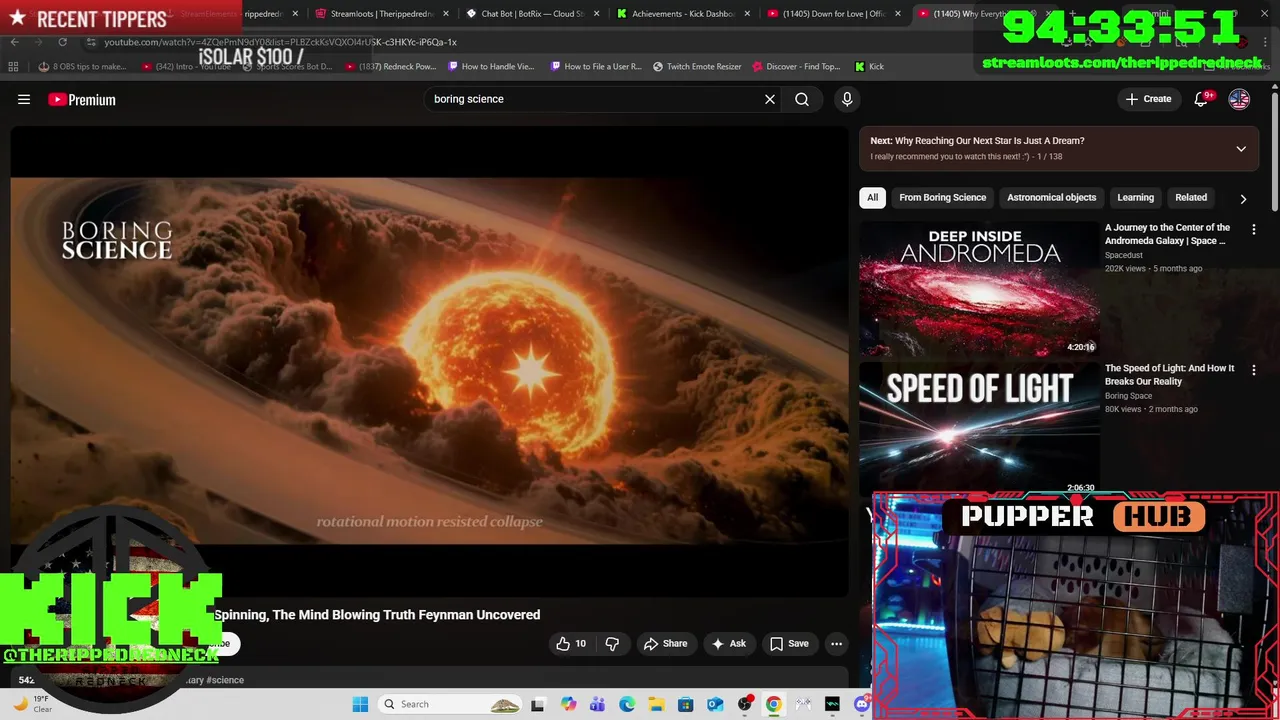Open Windows Start menu
The image size is (1280, 720).
pos(360,704)
